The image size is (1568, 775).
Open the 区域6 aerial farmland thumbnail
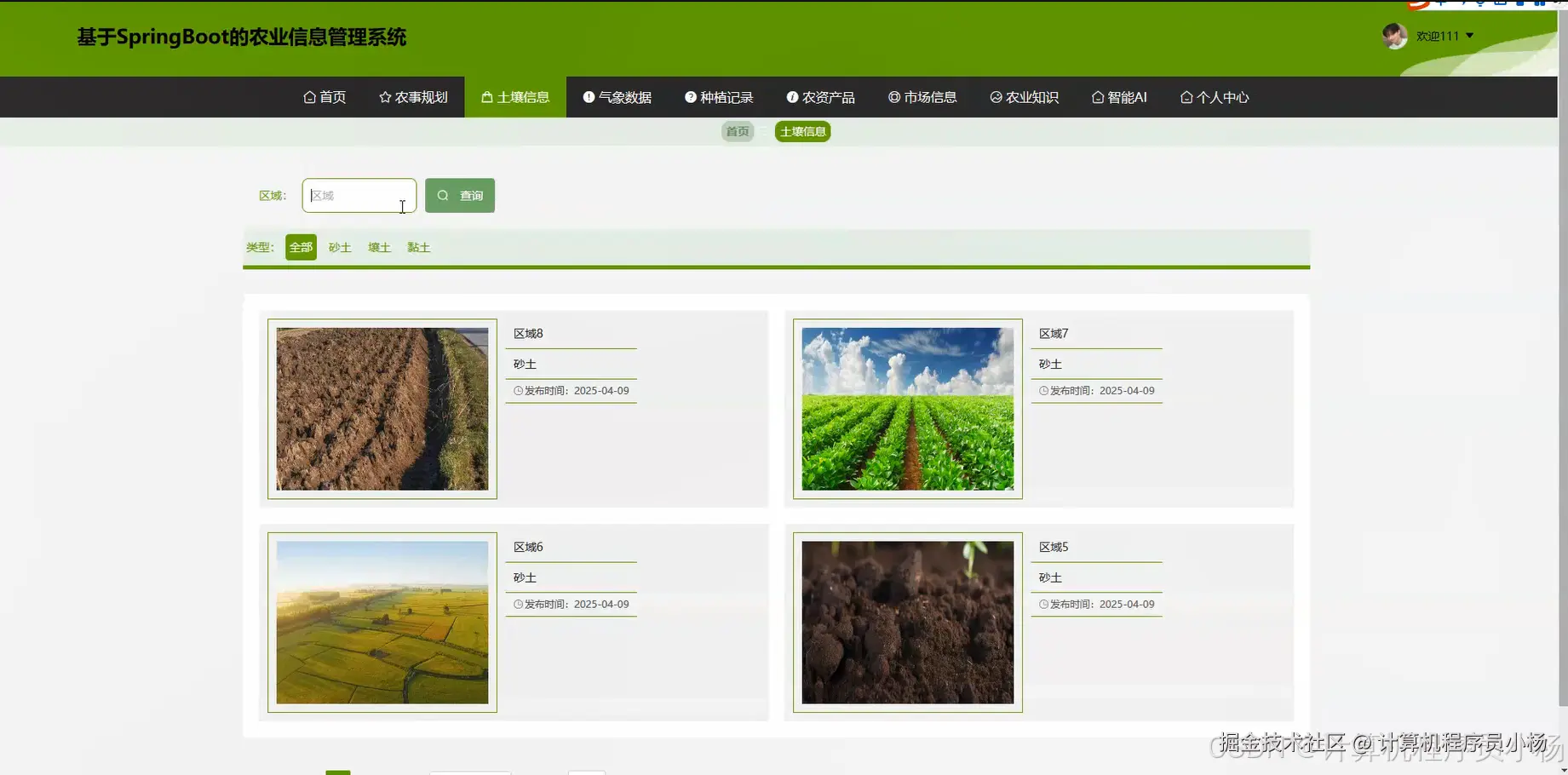pos(382,623)
